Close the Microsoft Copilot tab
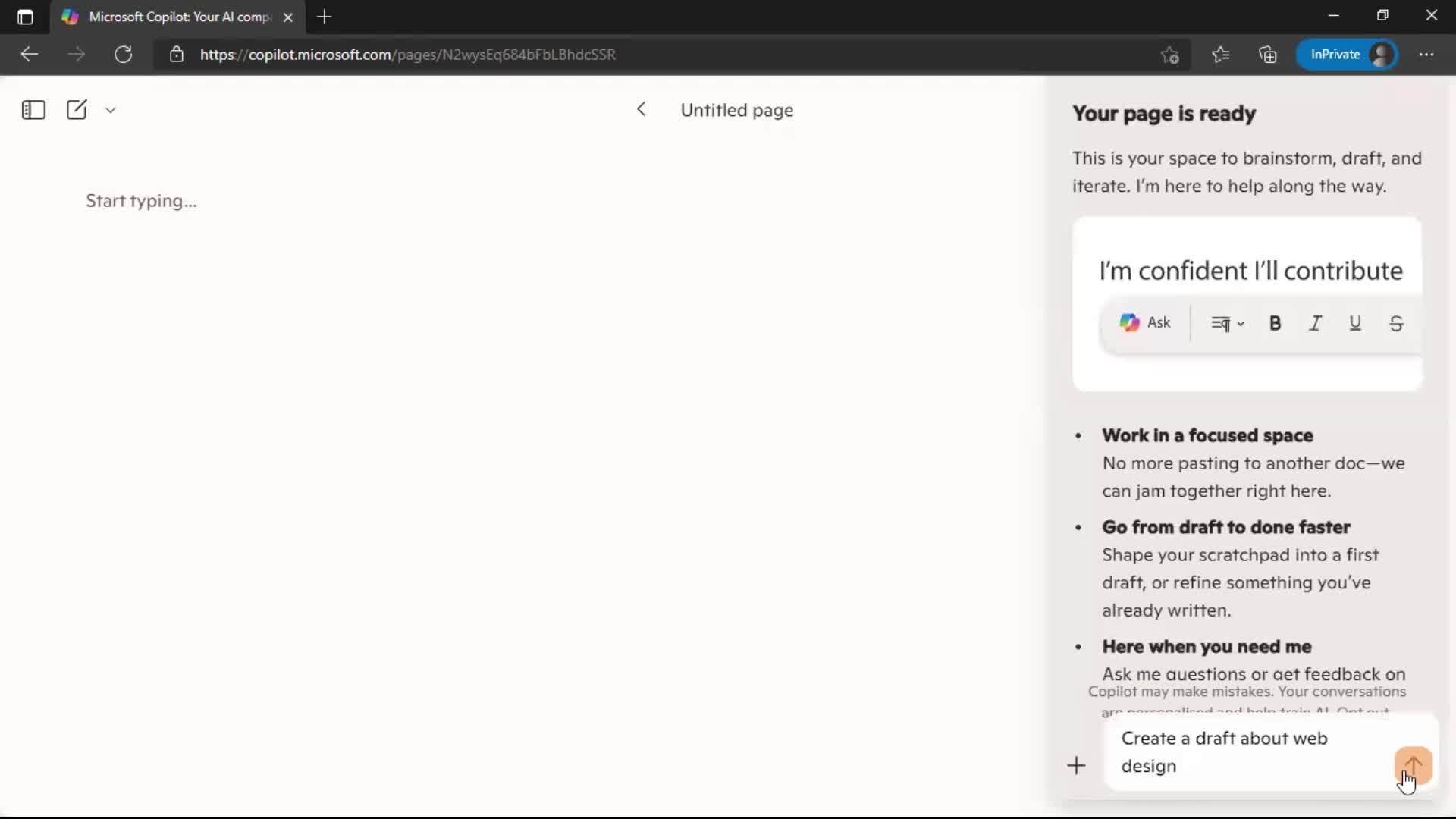The height and width of the screenshot is (819, 1456). (288, 17)
